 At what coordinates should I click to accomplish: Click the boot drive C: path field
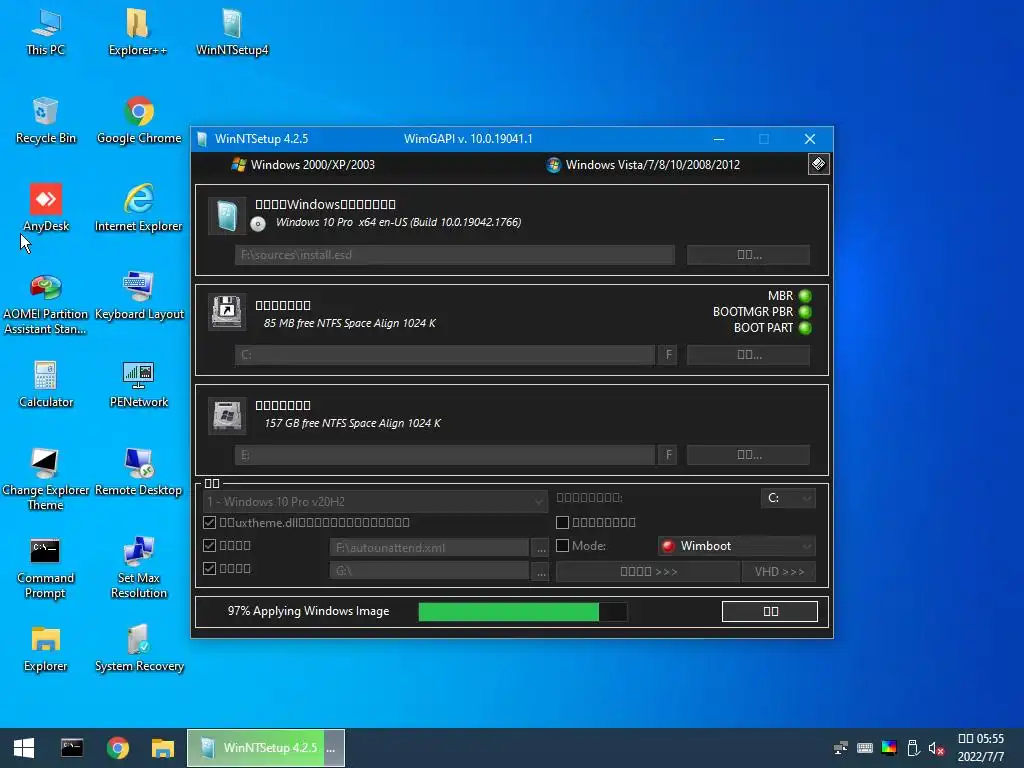point(445,355)
